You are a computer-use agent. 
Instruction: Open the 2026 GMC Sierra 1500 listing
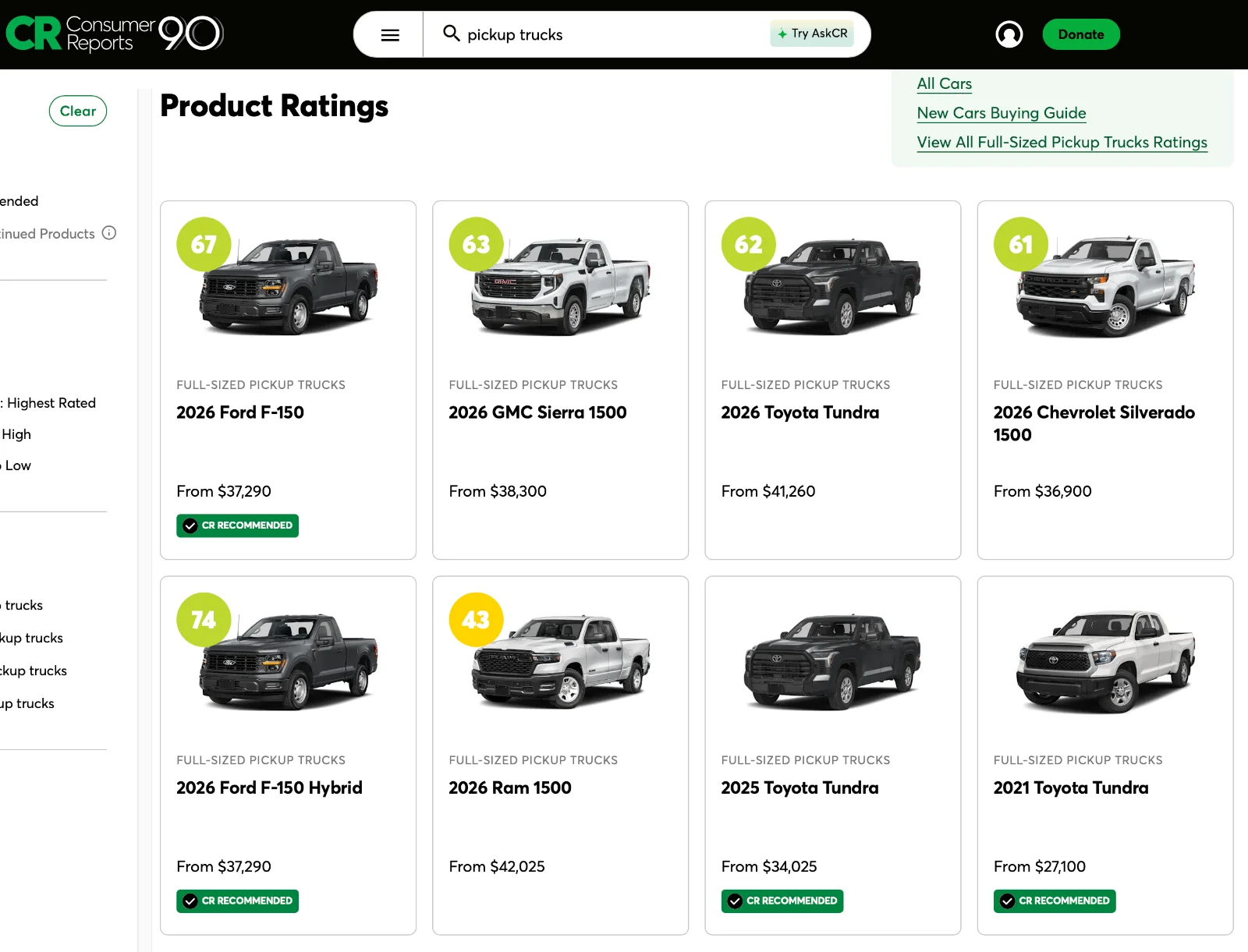click(x=537, y=412)
